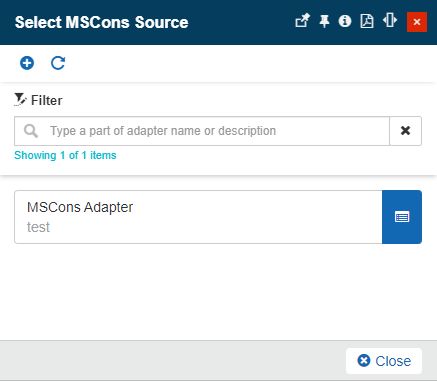
Task: Open the blue details button for MSCons Adapter
Action: [x=402, y=217]
